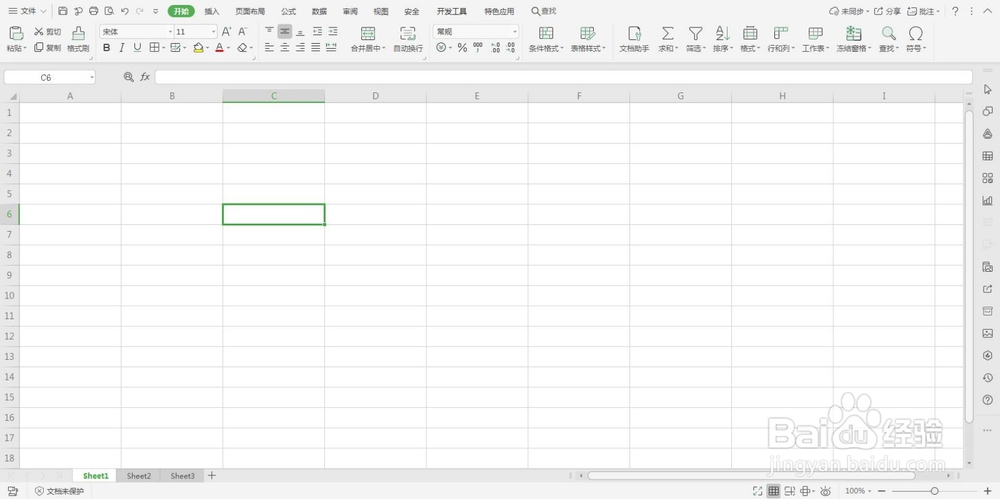The width and height of the screenshot is (1000, 499).
Task: Switch to Normal grid view in status bar
Action: pos(774,491)
